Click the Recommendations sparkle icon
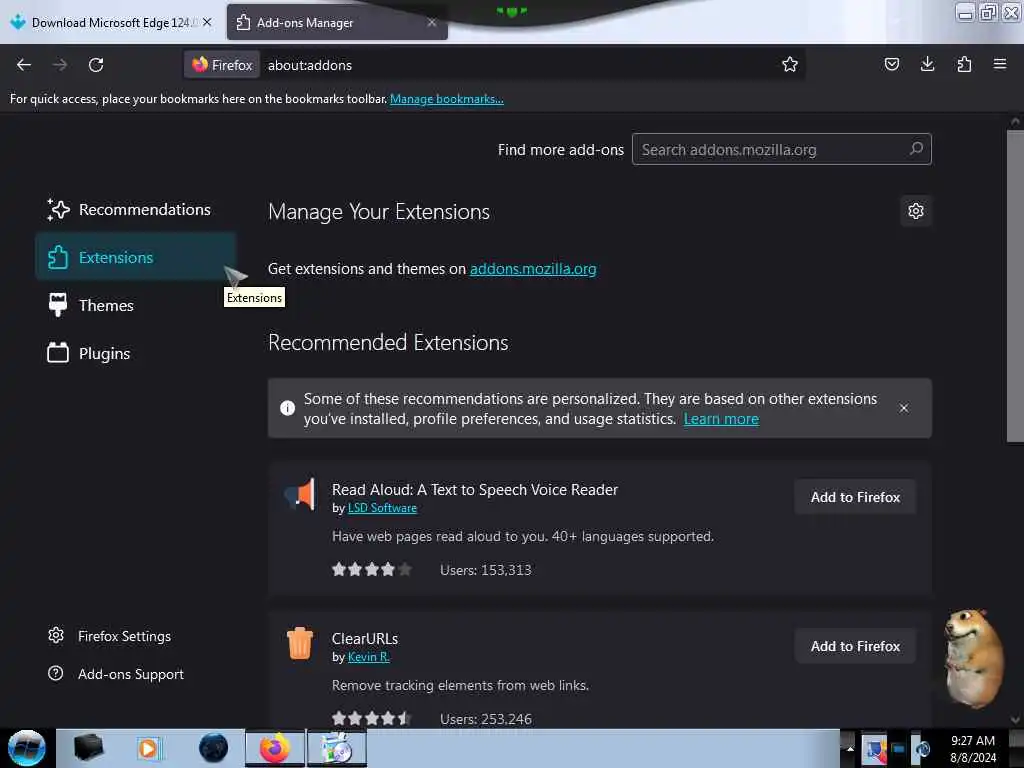Screen dimensions: 1024x768 (x=58, y=210)
